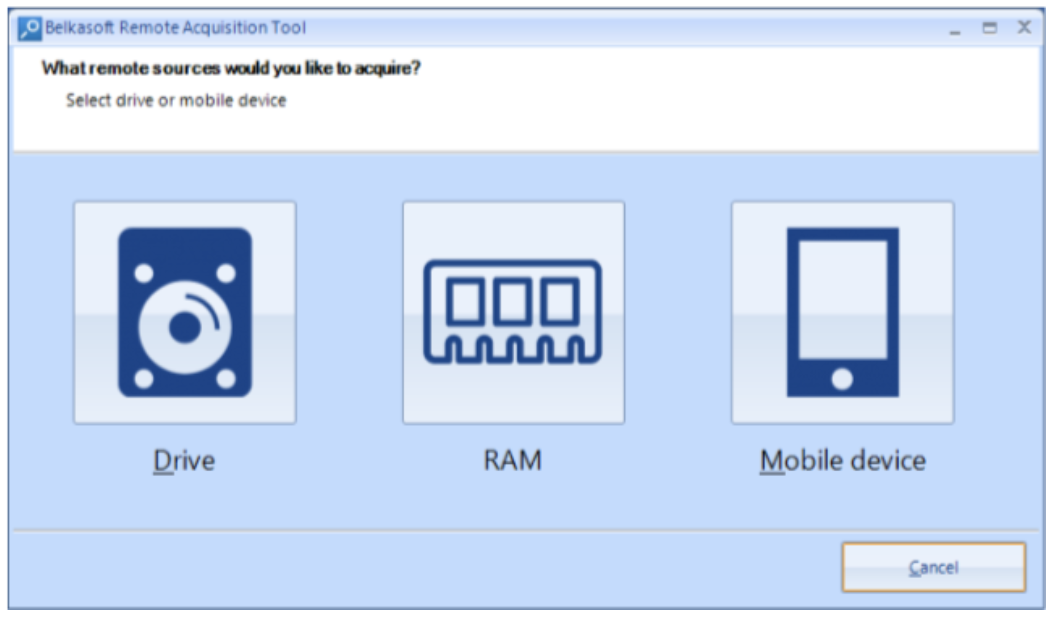Click the Belkasoft magnifier app icon

point(29,28)
